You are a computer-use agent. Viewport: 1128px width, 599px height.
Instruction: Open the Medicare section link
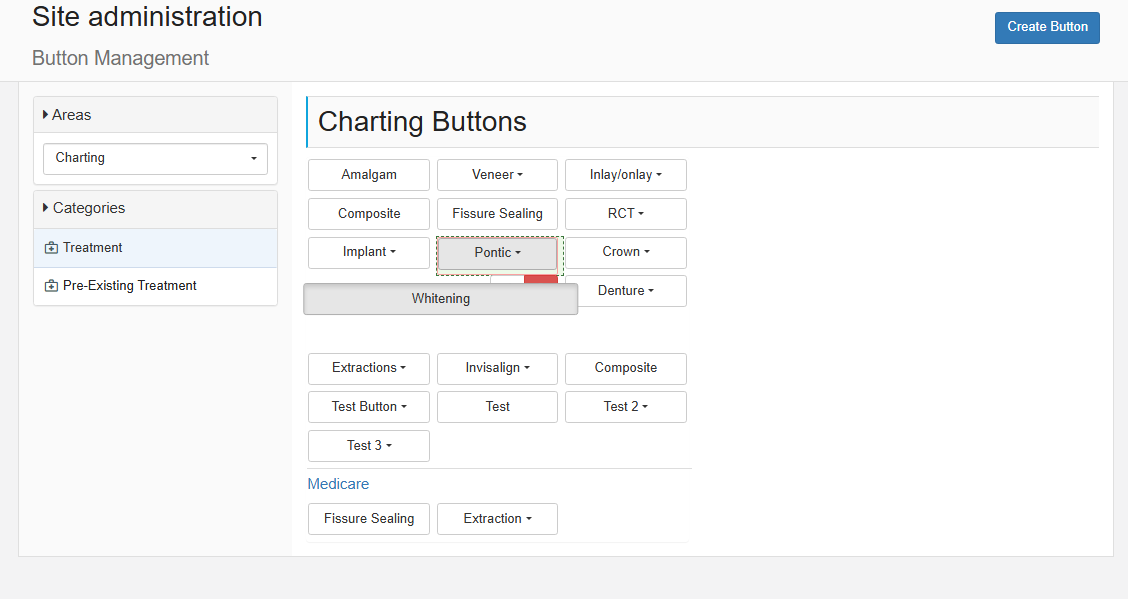pos(338,484)
